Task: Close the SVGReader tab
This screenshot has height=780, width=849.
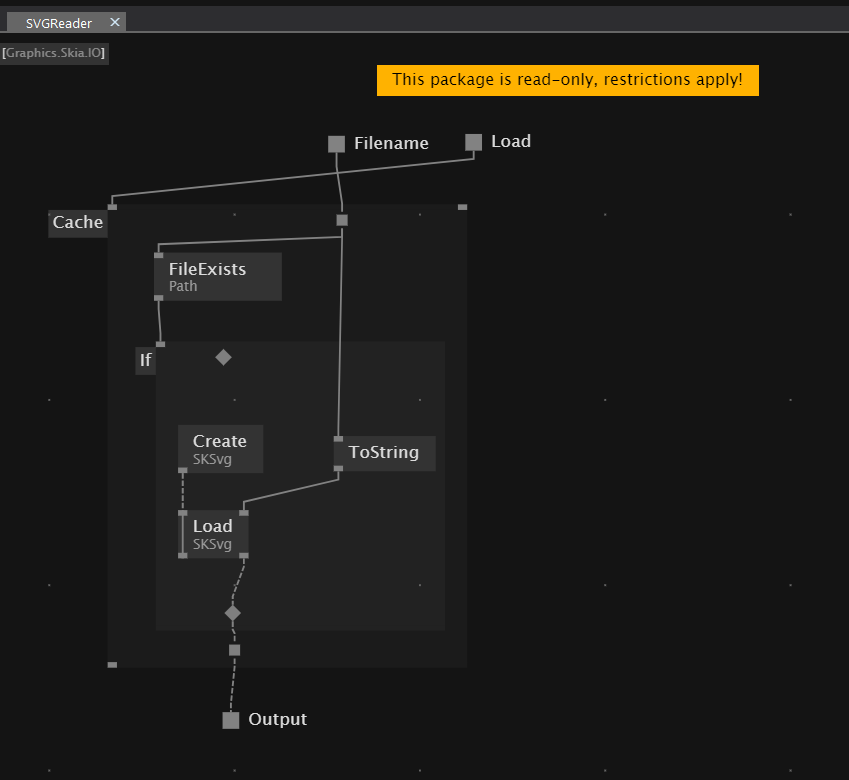Action: tap(115, 22)
